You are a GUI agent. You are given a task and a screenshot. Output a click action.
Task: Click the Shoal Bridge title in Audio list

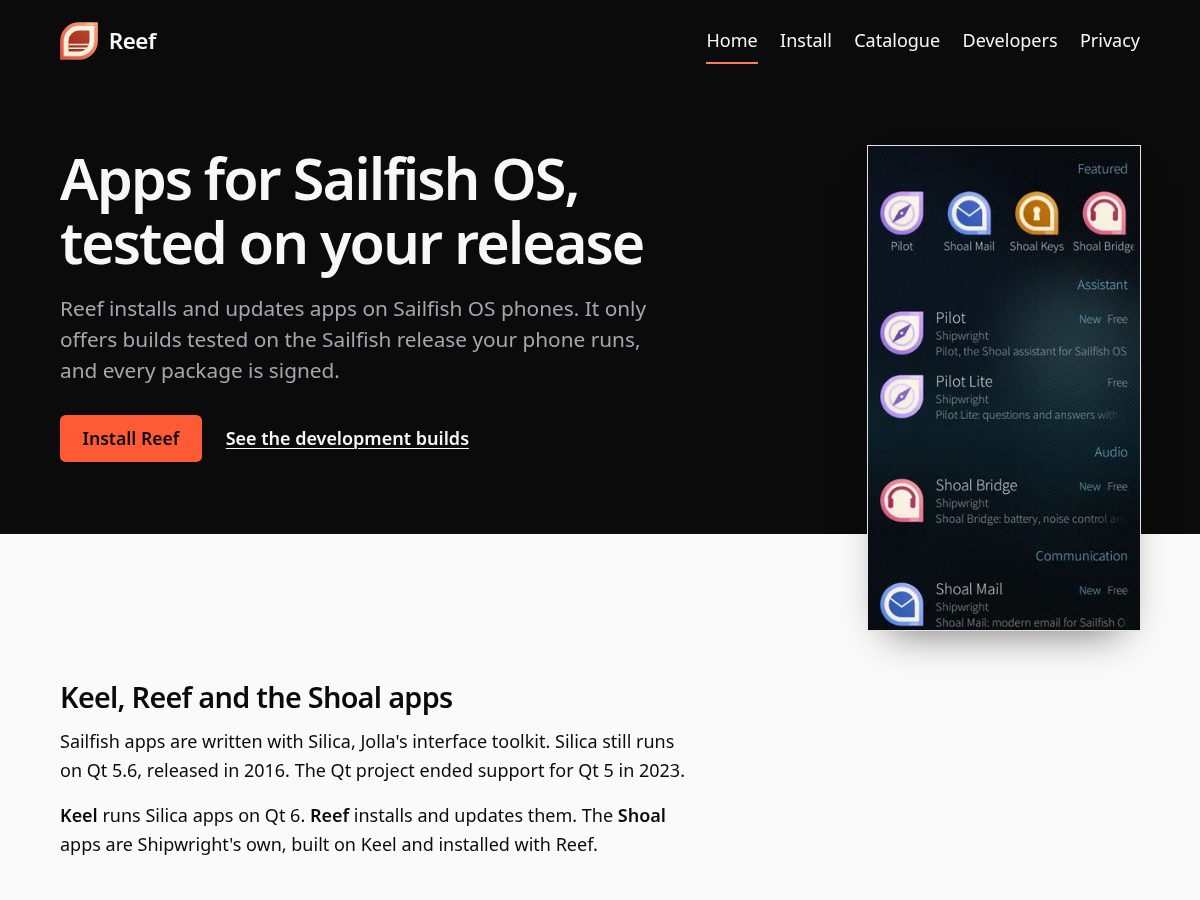click(976, 485)
